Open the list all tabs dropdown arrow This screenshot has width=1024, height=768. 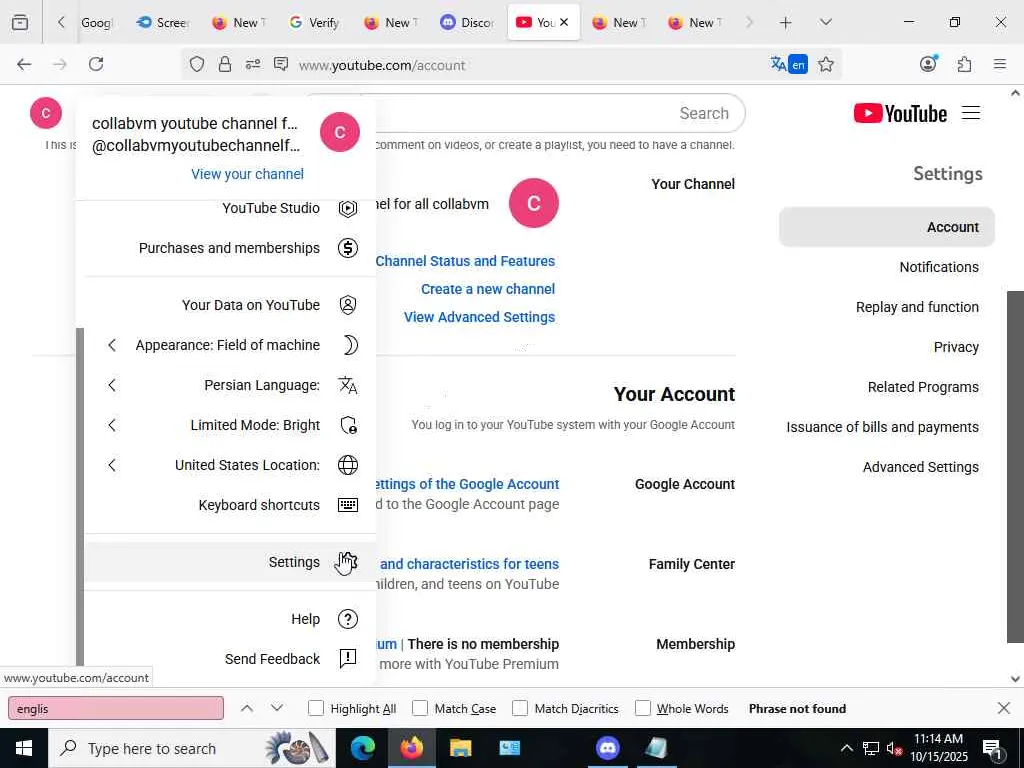click(825, 22)
